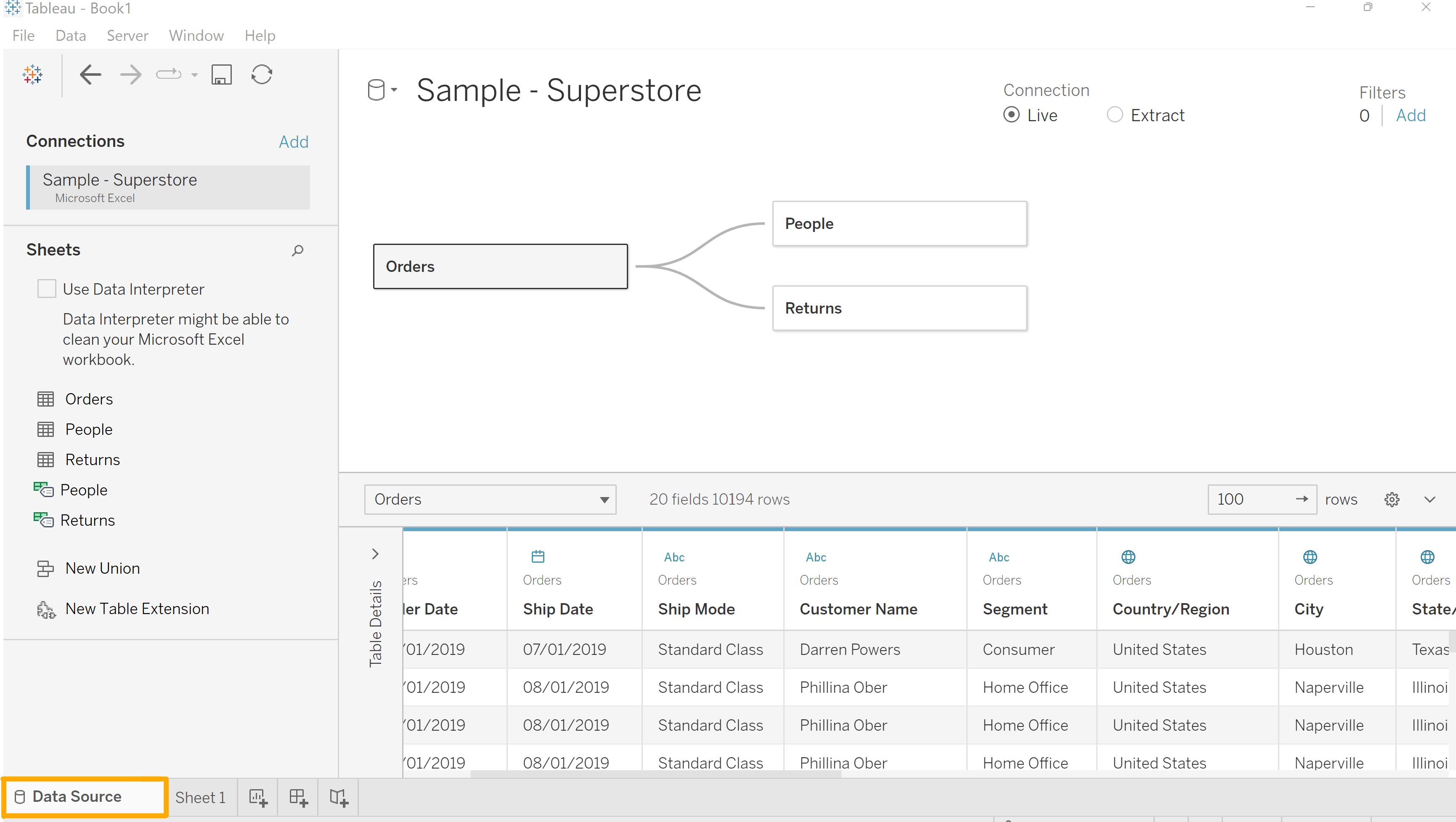1456x822 pixels.
Task: Click the undo back arrow
Action: [x=90, y=74]
